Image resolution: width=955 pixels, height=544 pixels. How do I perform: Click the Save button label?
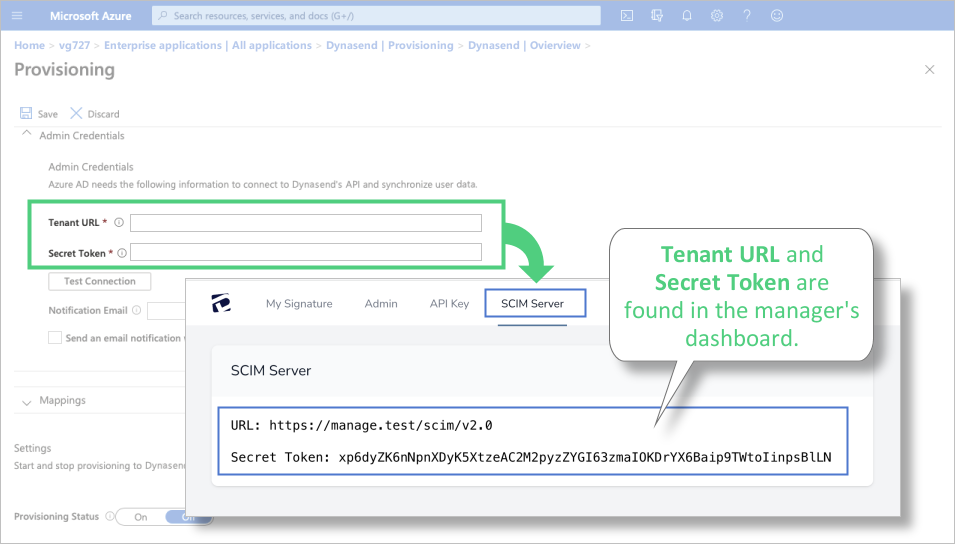[48, 114]
